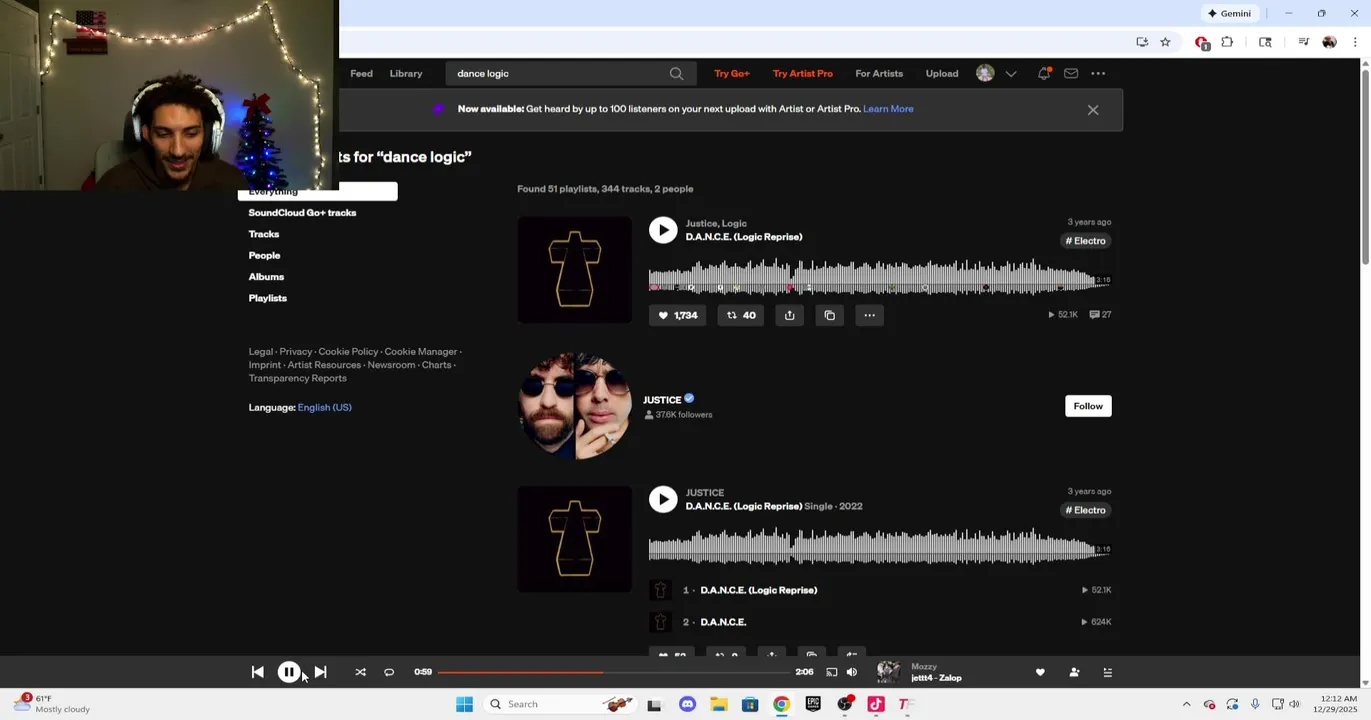Image resolution: width=1371 pixels, height=720 pixels.
Task: Skip to the previous track
Action: (257, 673)
